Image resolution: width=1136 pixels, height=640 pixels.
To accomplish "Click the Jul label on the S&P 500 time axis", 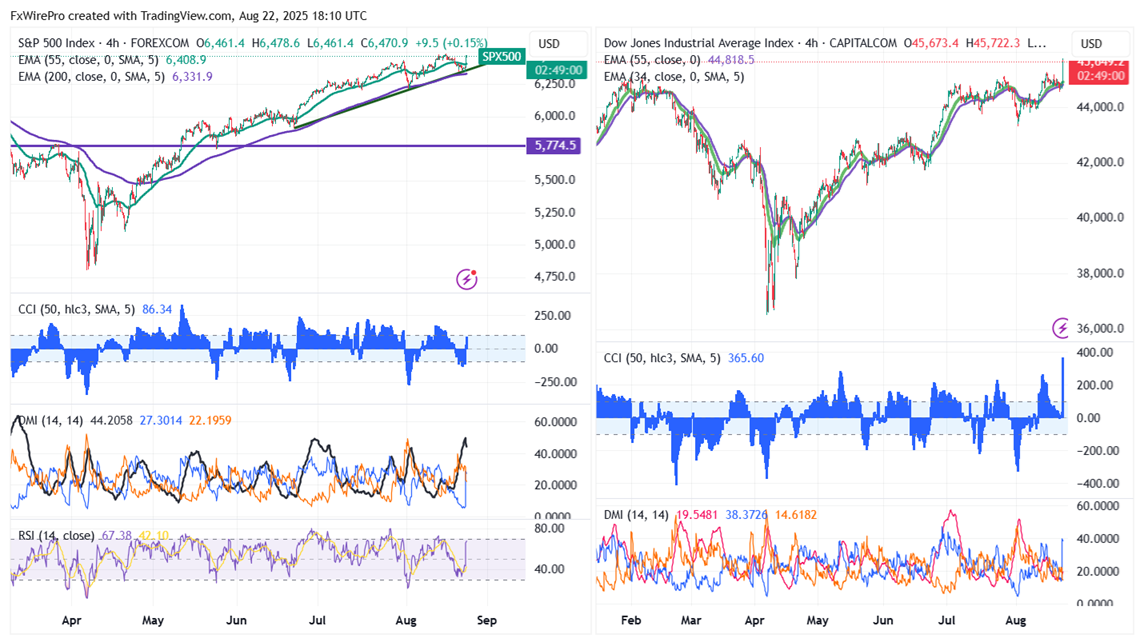I will (317, 620).
